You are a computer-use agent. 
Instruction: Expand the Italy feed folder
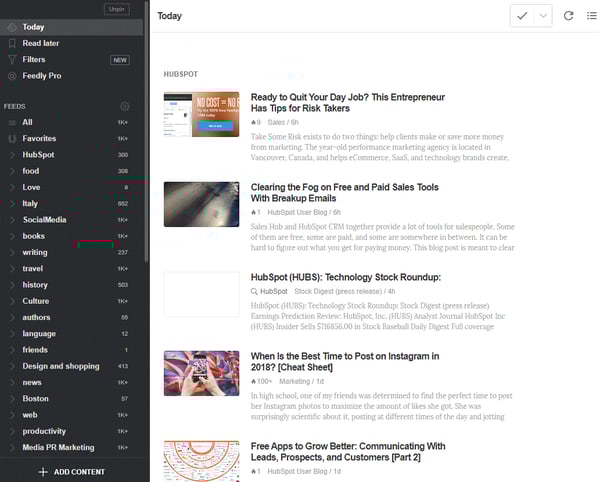point(11,203)
